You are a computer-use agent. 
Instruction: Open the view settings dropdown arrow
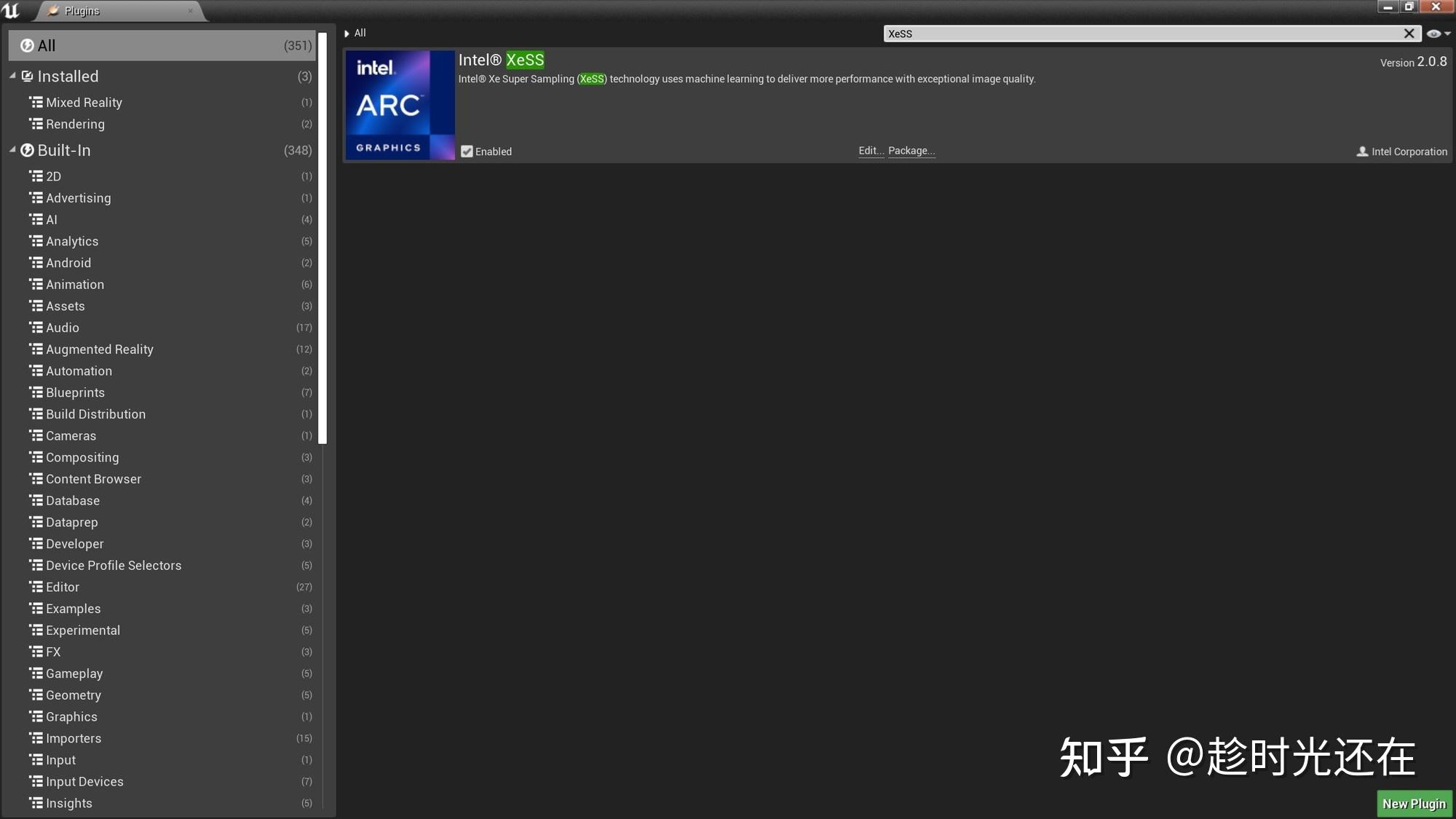pos(1445,33)
